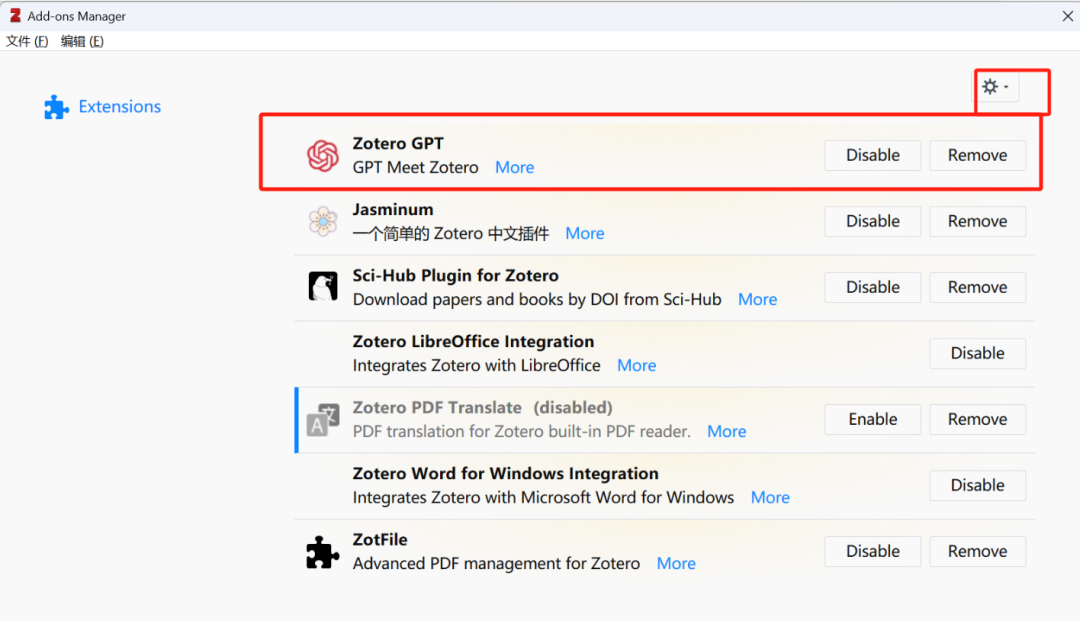Click the Zotero logo in title bar
Screen dimensions: 1080x621
coord(15,15)
